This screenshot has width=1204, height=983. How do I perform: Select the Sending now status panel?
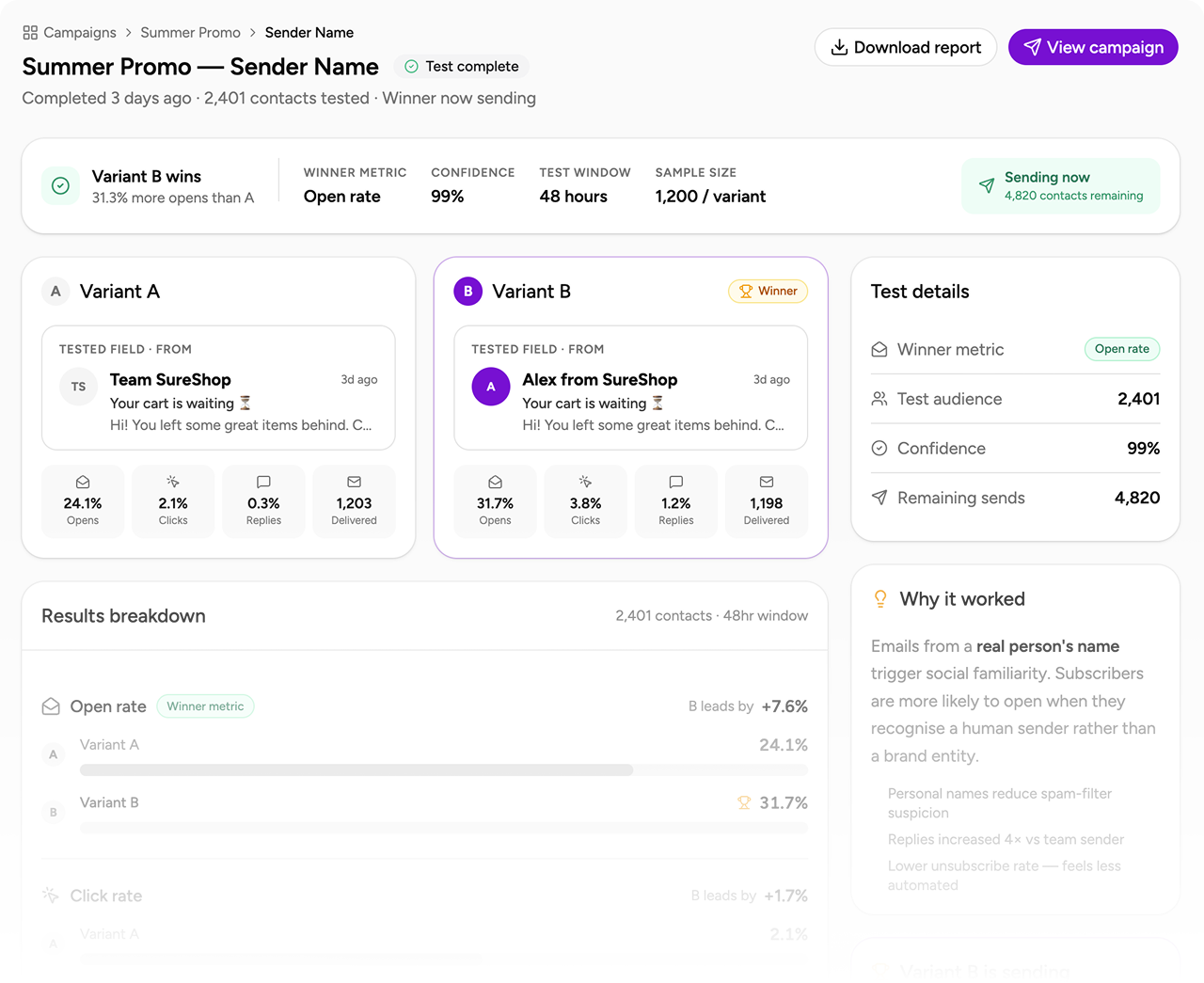click(x=1060, y=186)
